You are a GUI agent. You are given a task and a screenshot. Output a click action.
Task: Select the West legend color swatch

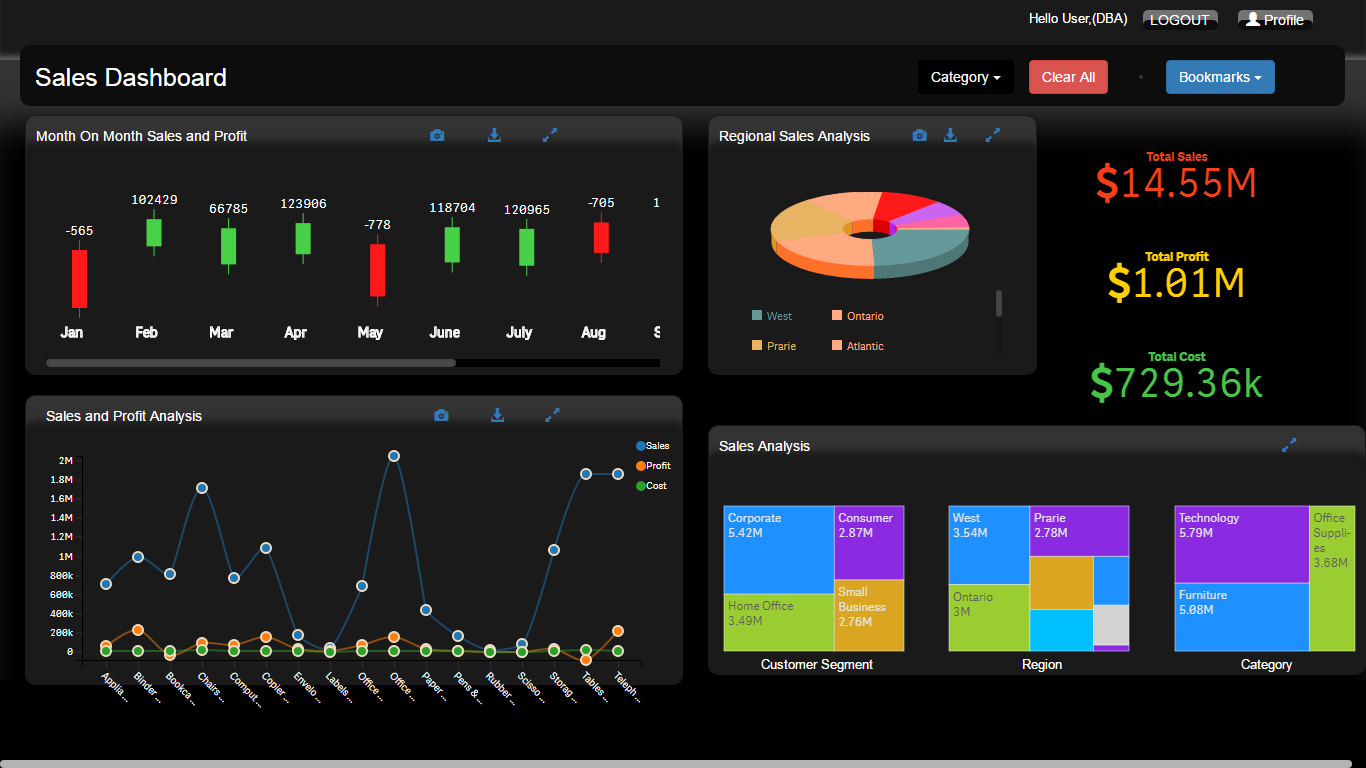[757, 316]
